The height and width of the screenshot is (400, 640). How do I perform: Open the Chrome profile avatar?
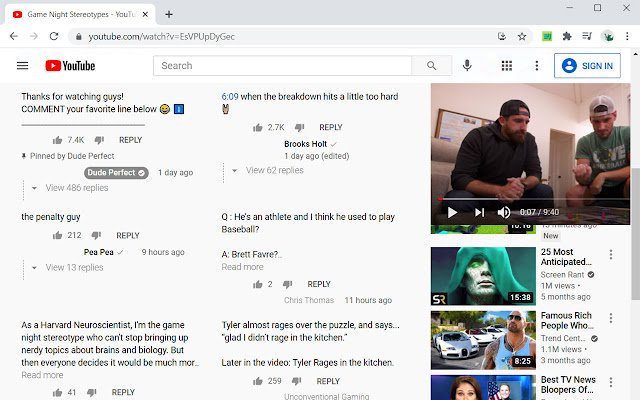tap(607, 36)
